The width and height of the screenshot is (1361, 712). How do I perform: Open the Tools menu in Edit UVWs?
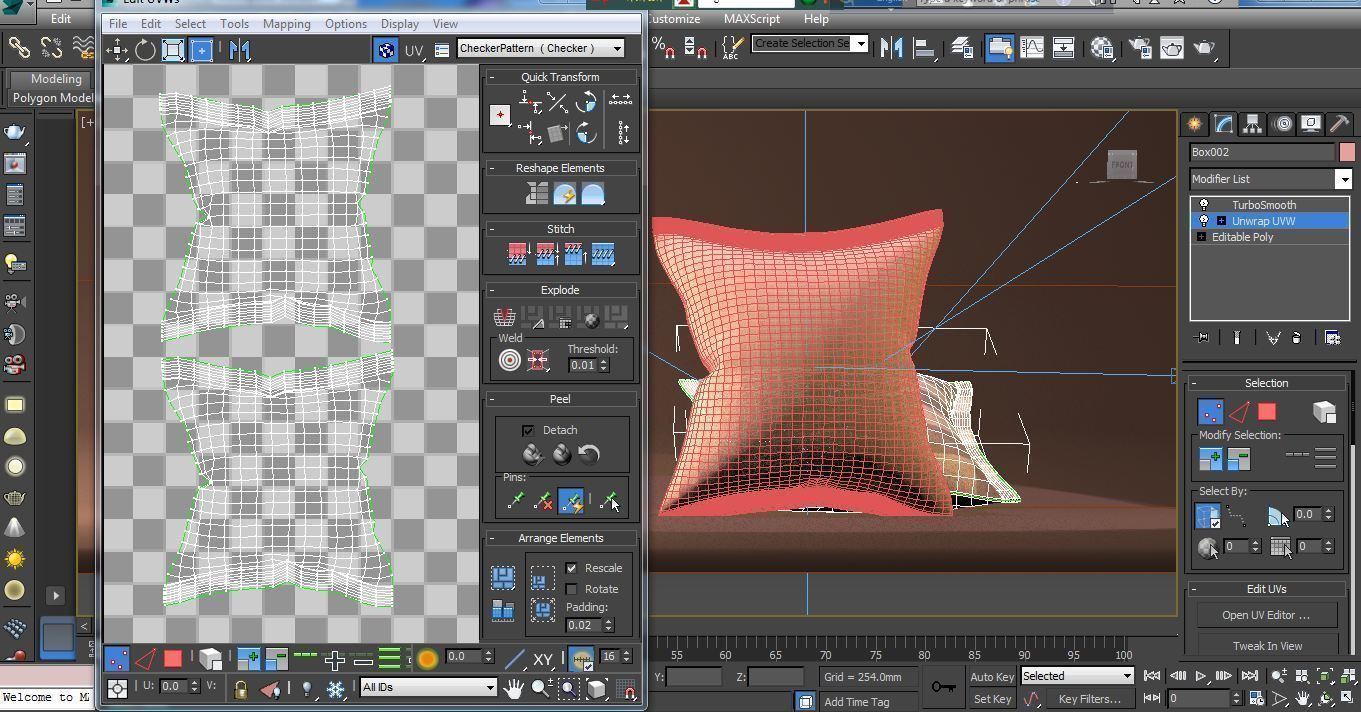point(234,24)
